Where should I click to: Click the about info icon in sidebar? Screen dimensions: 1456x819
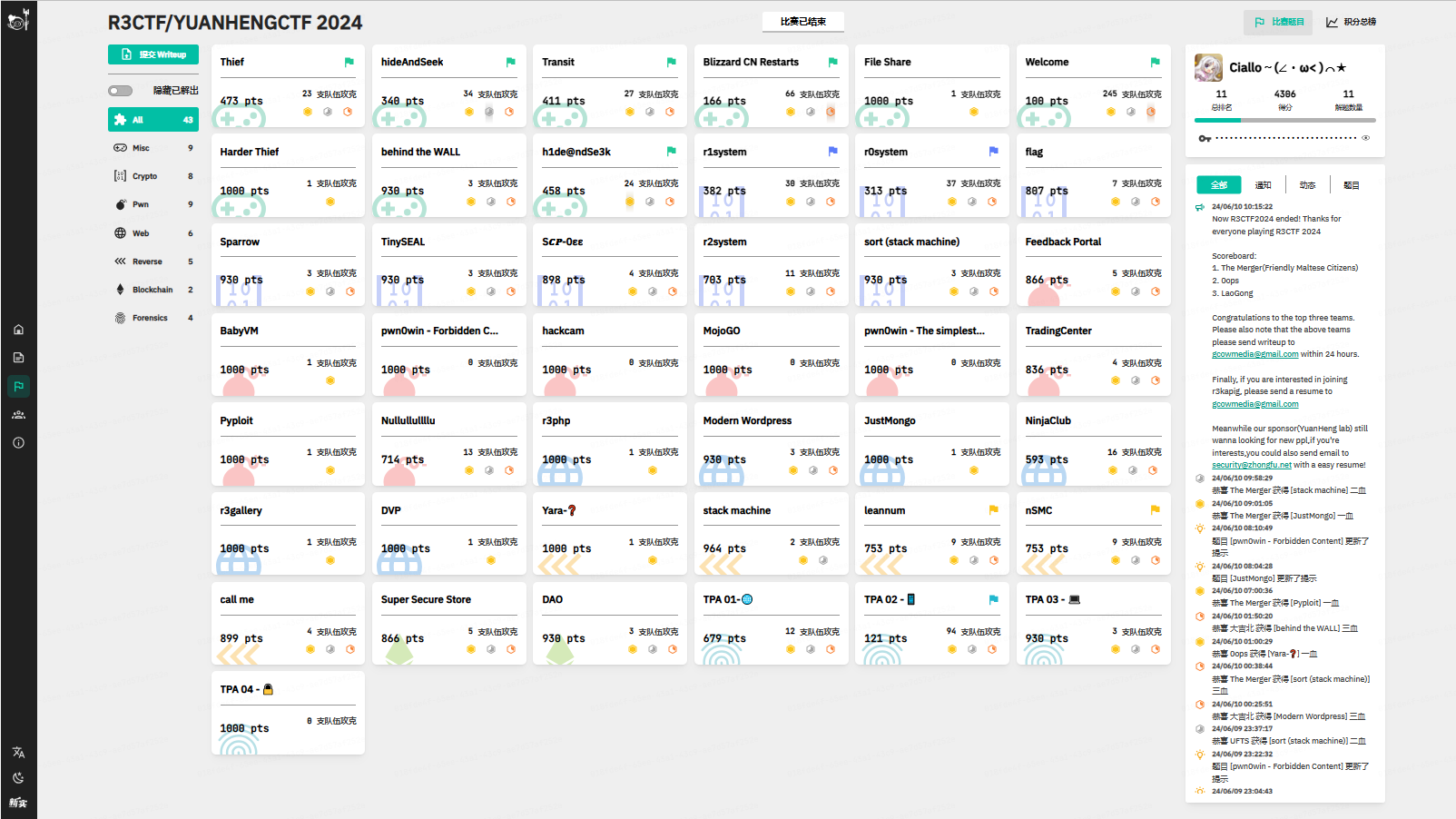click(18, 443)
